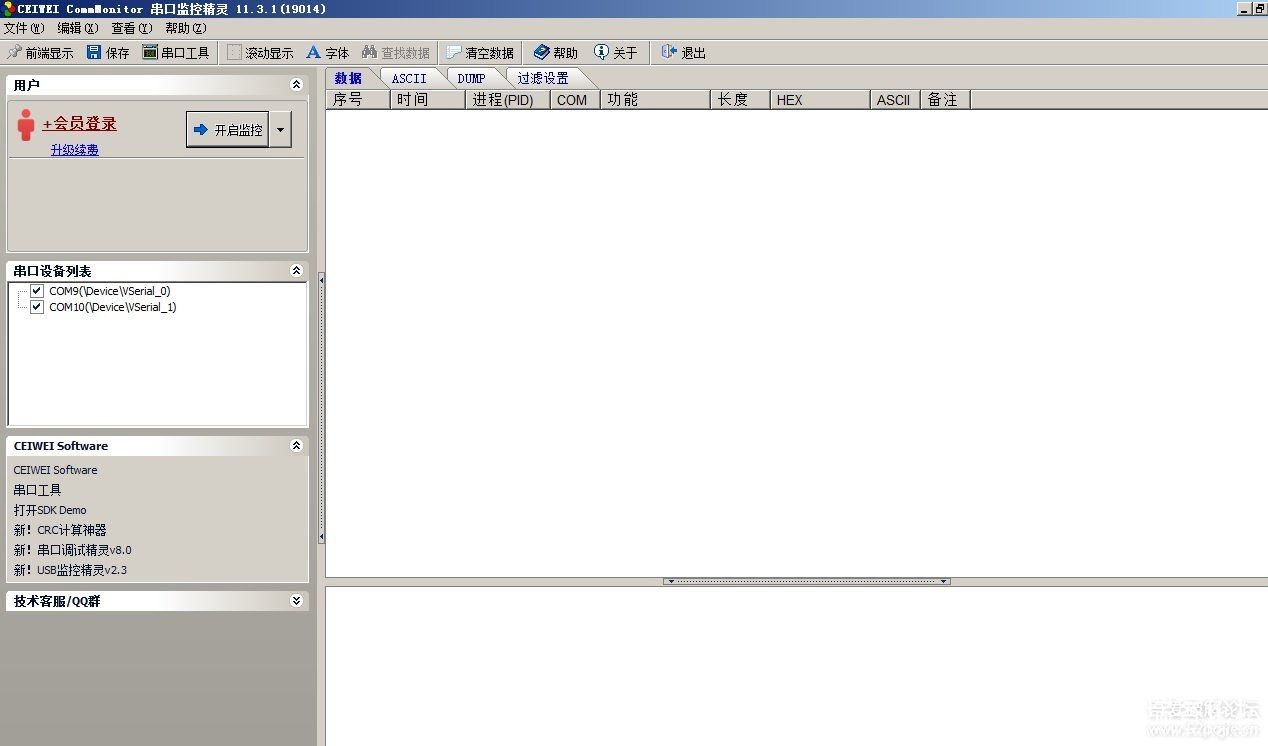Image resolution: width=1268 pixels, height=746 pixels.
Task: Click the 查找数据 binoculars icon
Action: [x=369, y=52]
